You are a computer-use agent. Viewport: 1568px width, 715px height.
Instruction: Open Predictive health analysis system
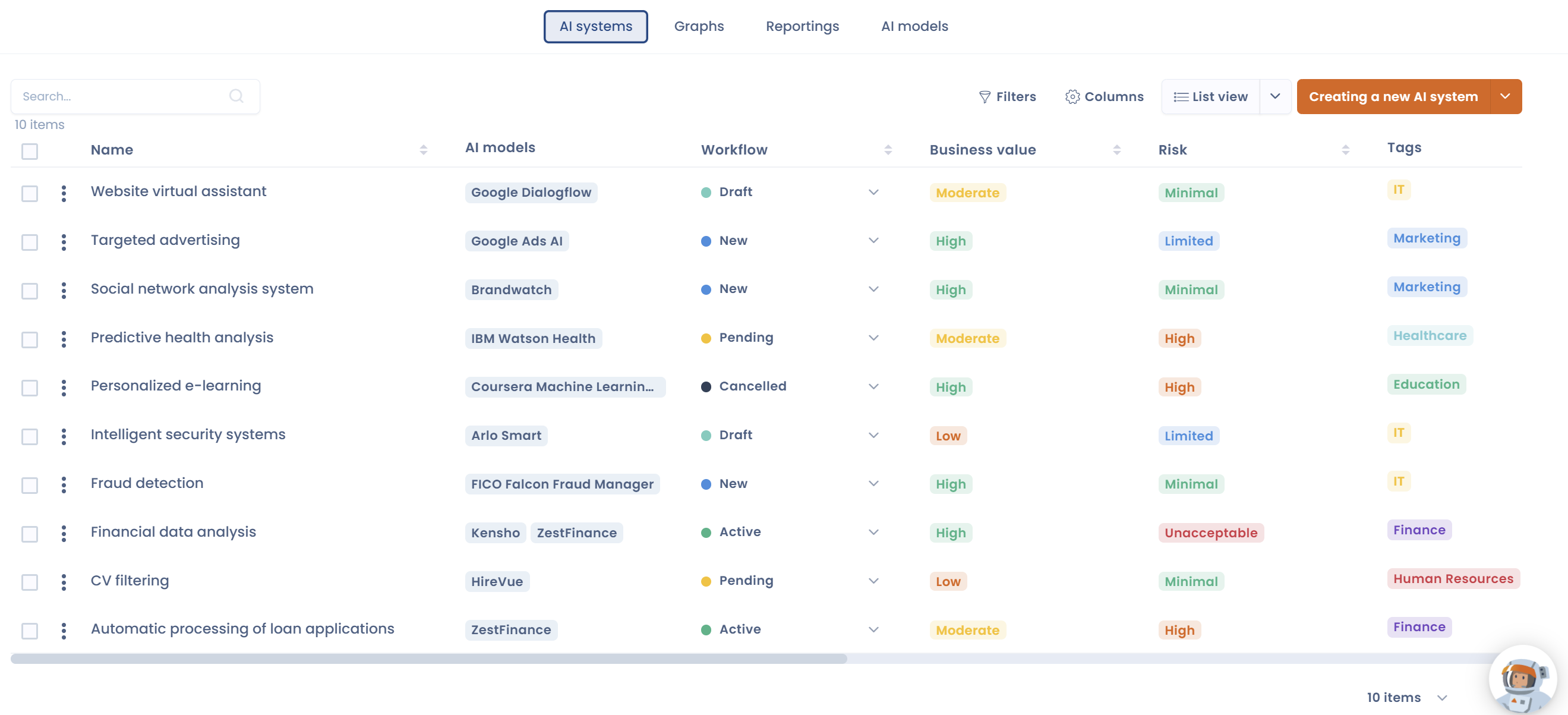(x=182, y=338)
